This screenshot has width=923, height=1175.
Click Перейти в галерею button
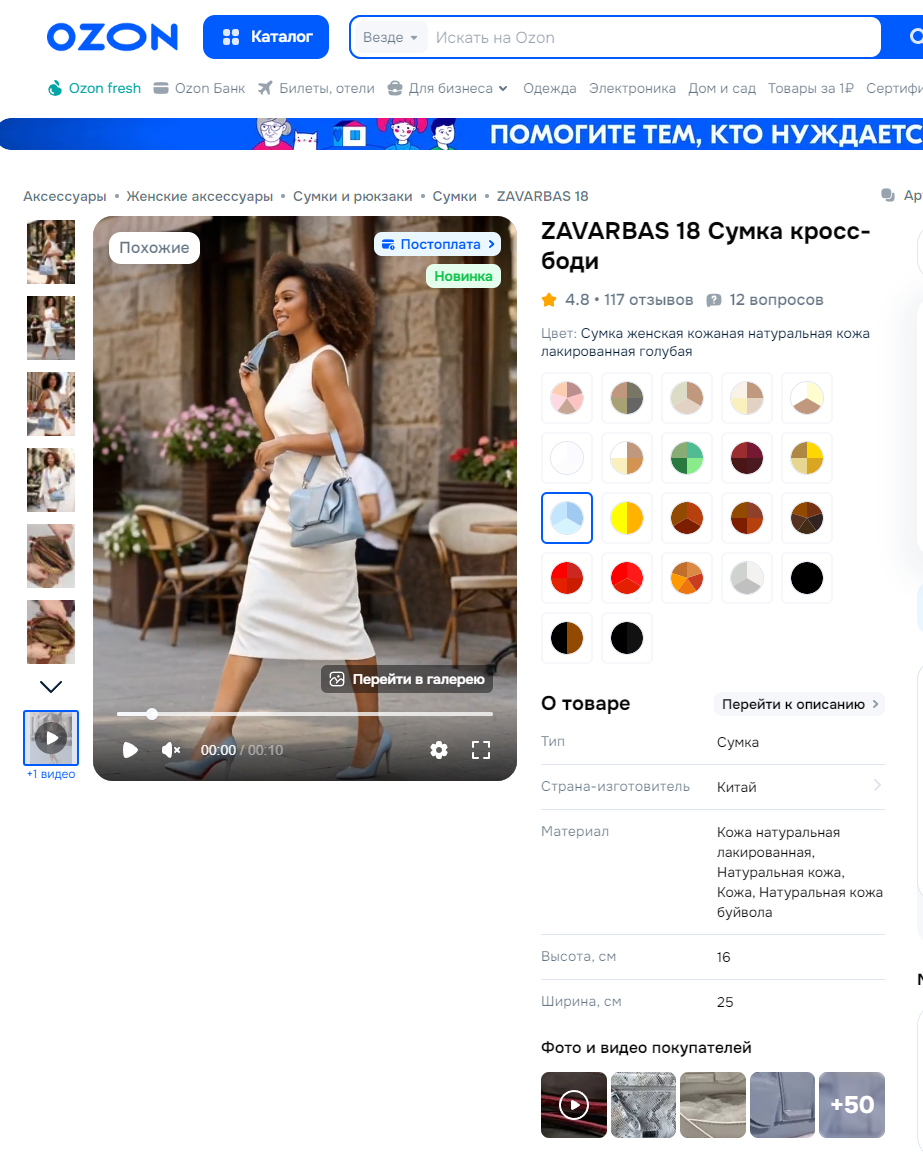click(x=408, y=679)
